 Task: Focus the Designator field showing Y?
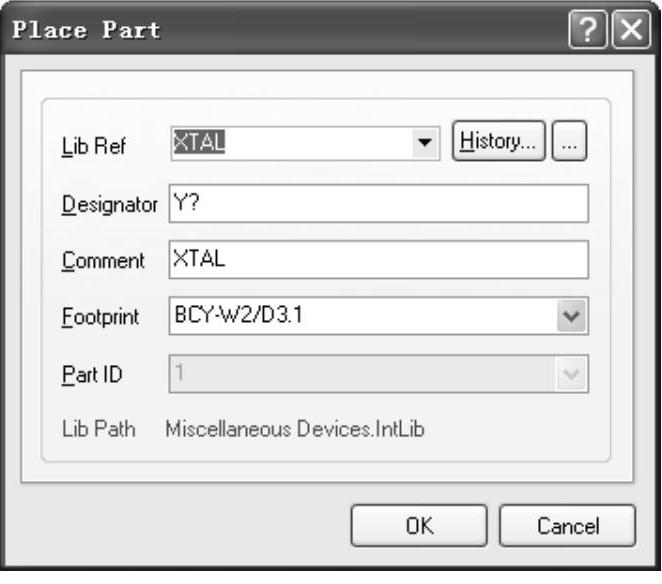[378, 204]
